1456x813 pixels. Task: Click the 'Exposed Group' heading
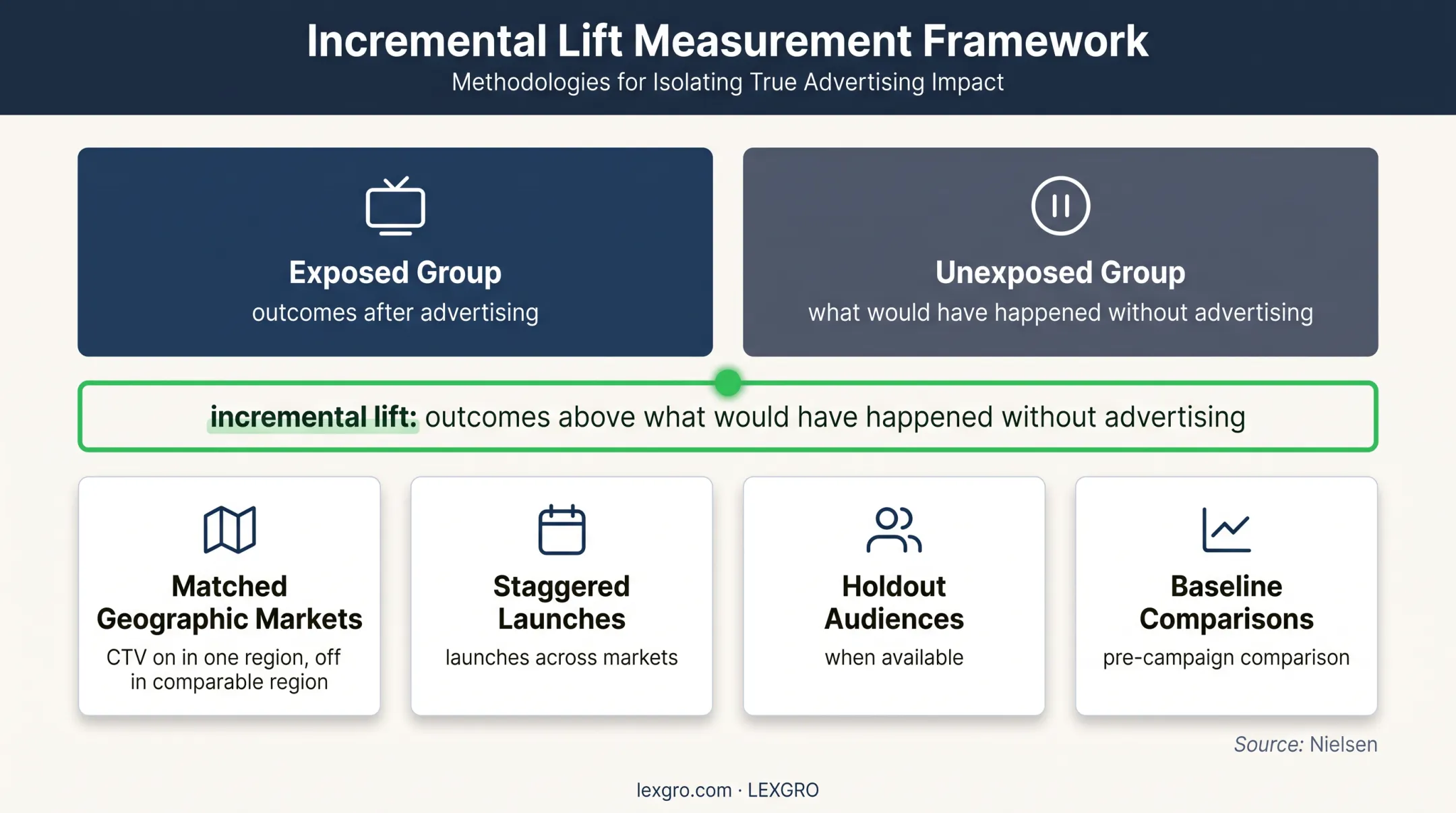(395, 272)
